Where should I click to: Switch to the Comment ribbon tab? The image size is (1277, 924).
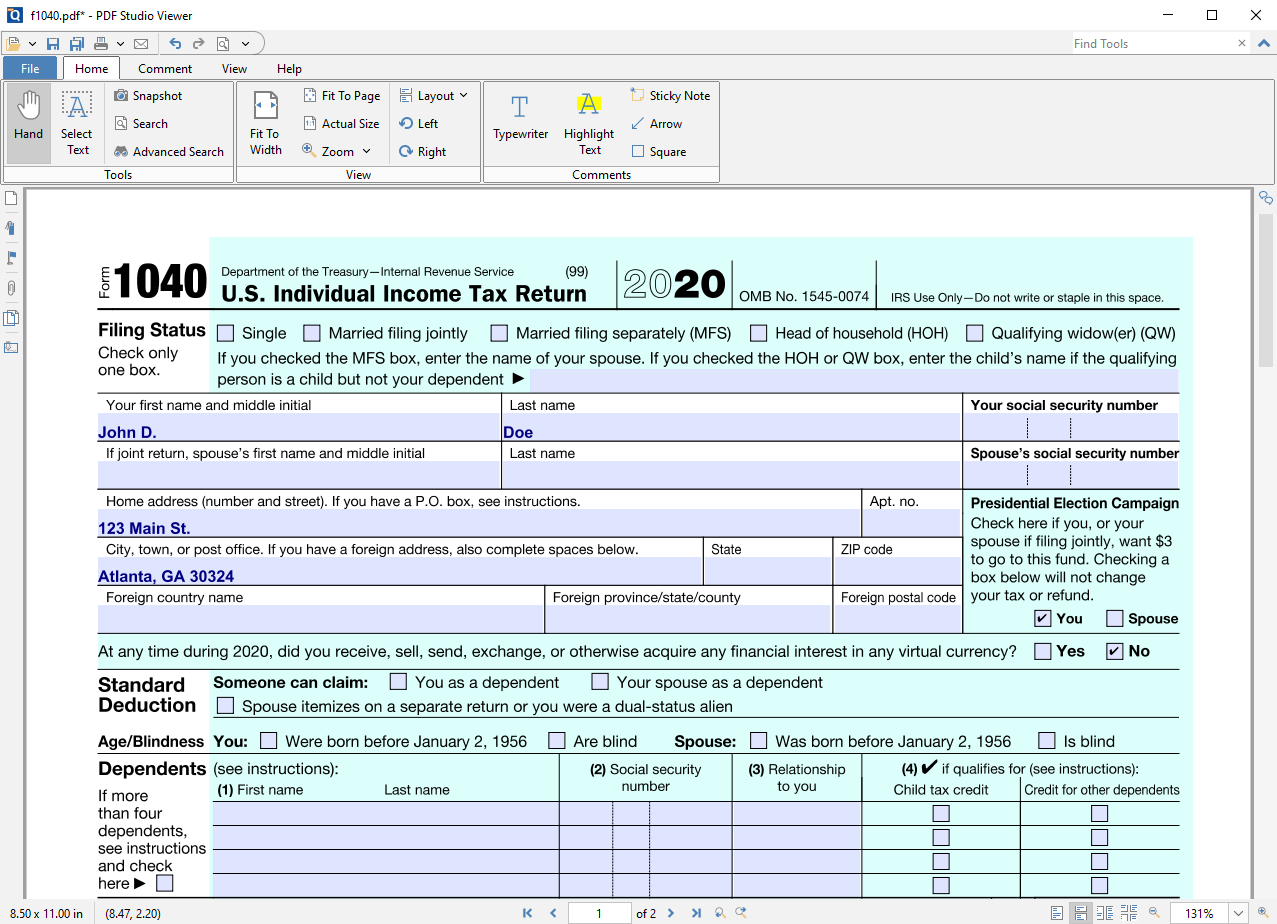(x=164, y=68)
